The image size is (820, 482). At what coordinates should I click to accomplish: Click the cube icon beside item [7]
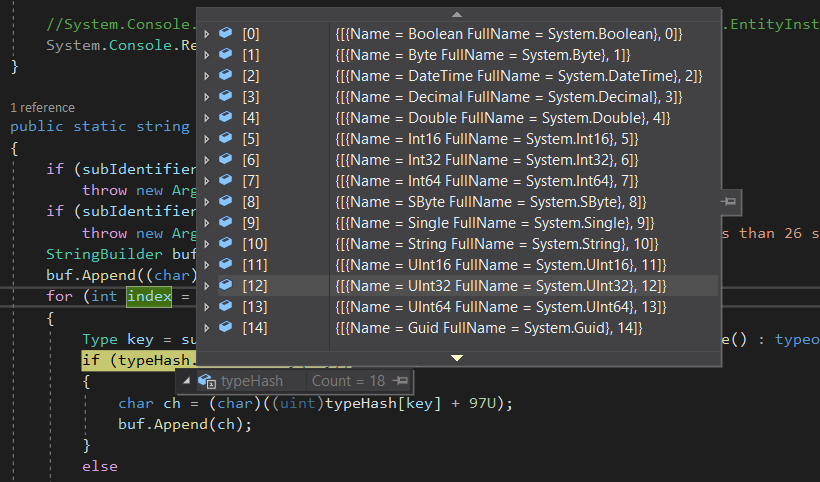(x=225, y=181)
